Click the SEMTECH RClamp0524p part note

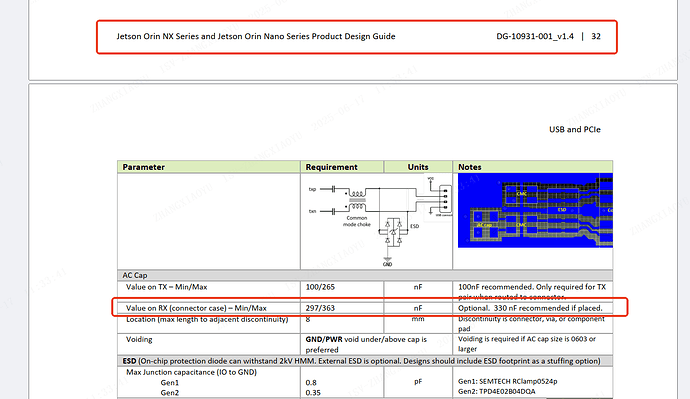(507, 381)
